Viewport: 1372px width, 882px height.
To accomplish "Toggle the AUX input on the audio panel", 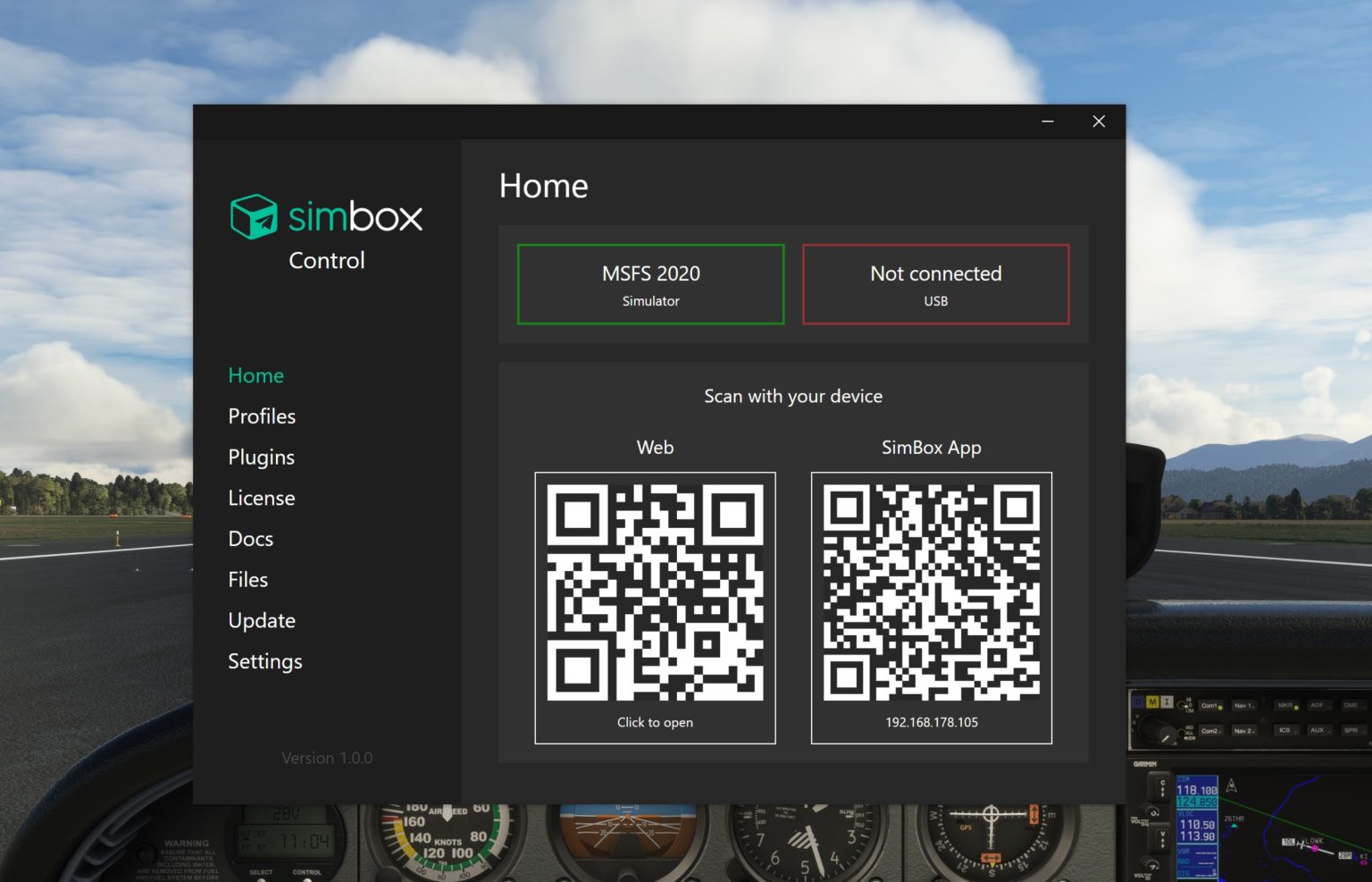I will click(1318, 730).
